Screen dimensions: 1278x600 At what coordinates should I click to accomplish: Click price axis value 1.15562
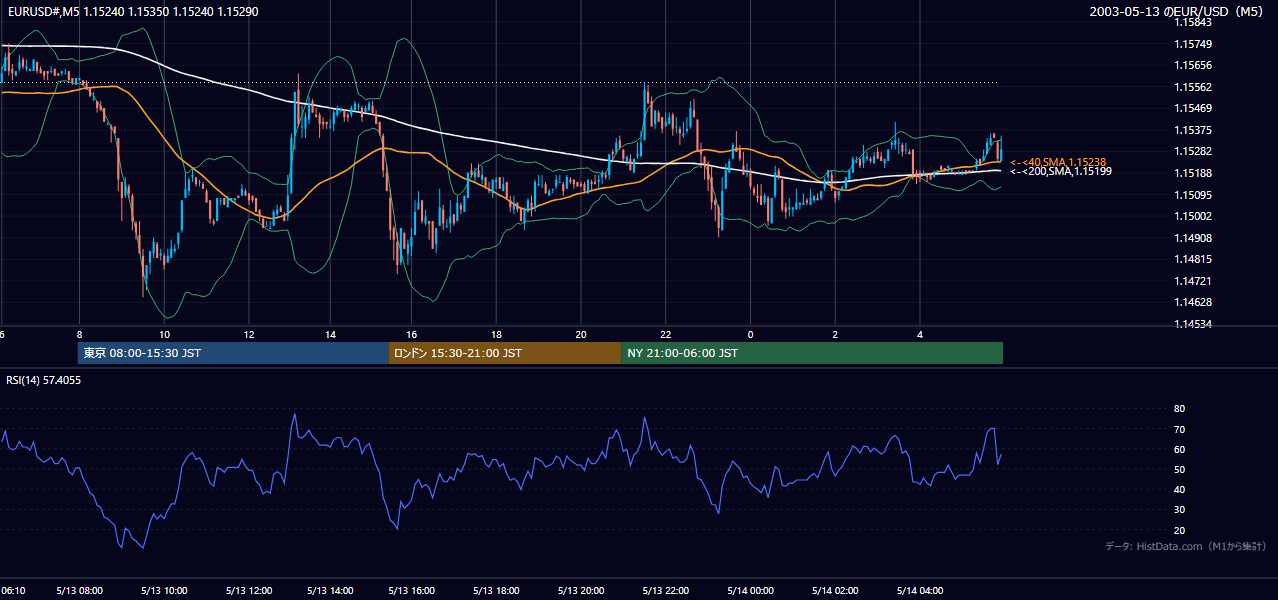click(x=1192, y=87)
